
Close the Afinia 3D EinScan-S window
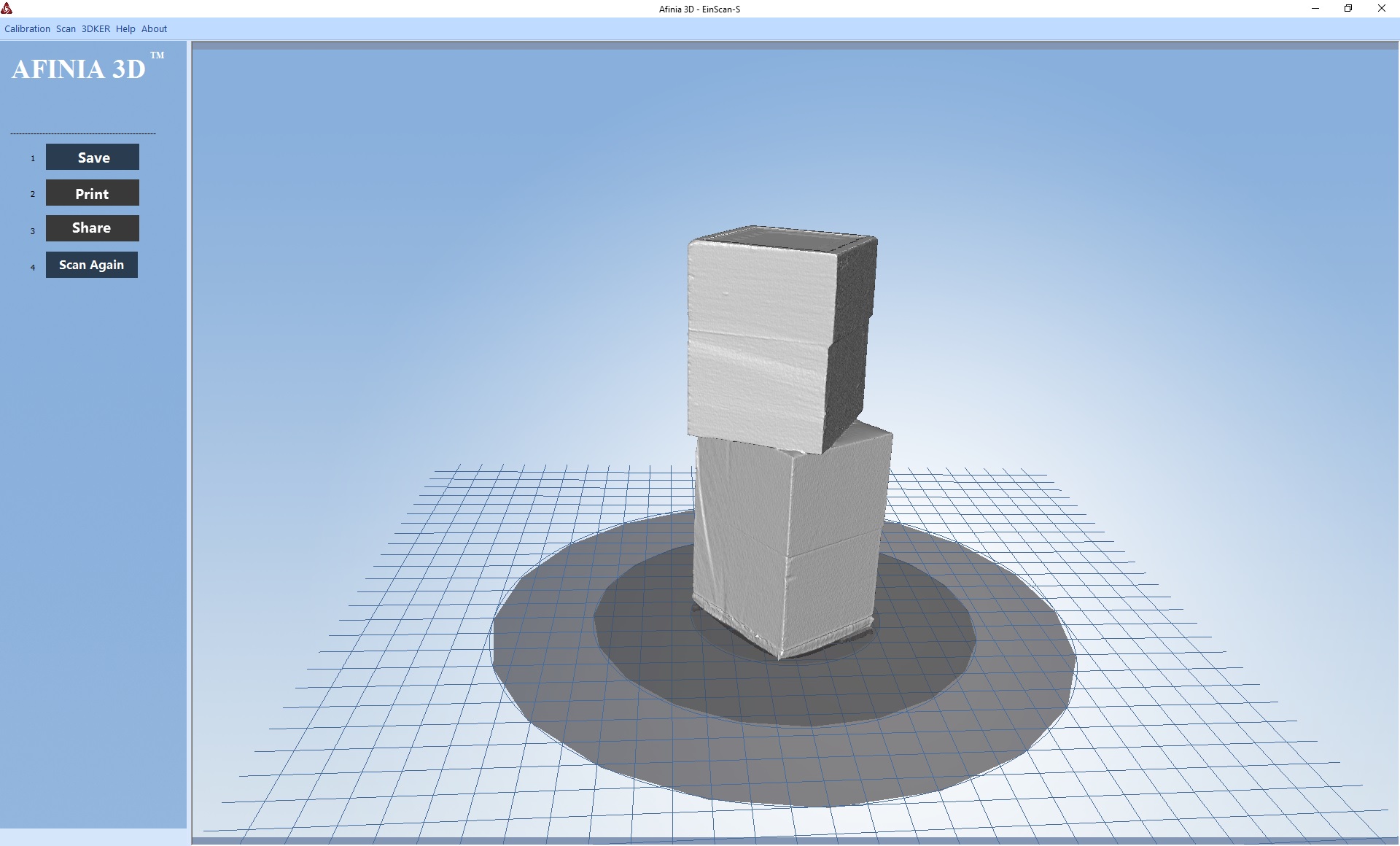[1381, 9]
